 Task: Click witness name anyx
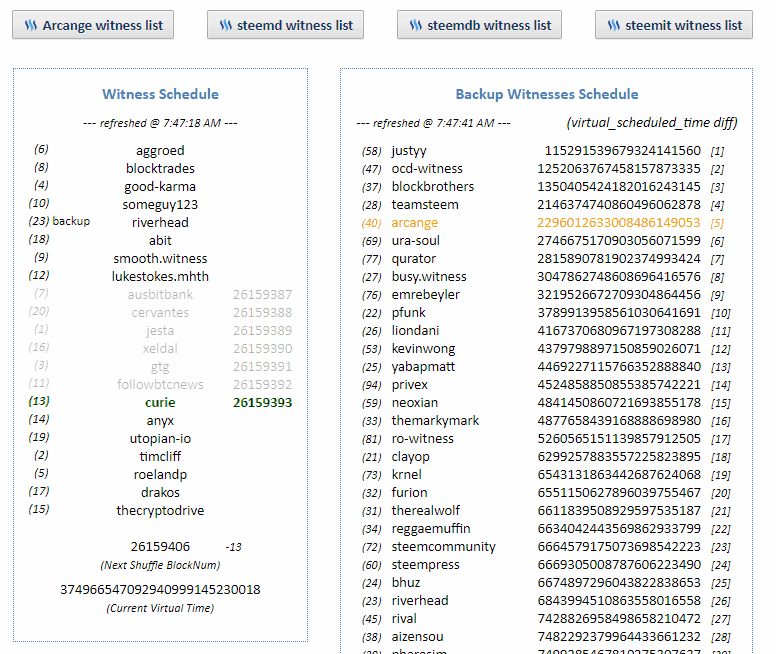coord(160,421)
